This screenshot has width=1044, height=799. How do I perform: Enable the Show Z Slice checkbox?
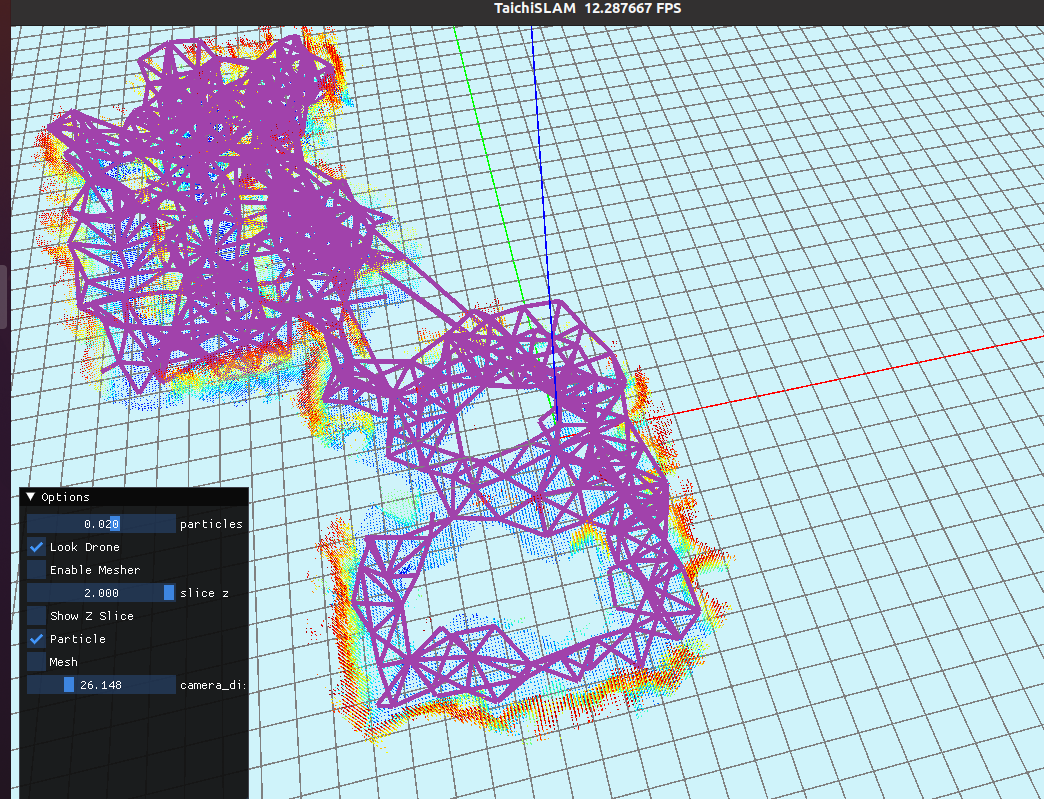pos(37,616)
